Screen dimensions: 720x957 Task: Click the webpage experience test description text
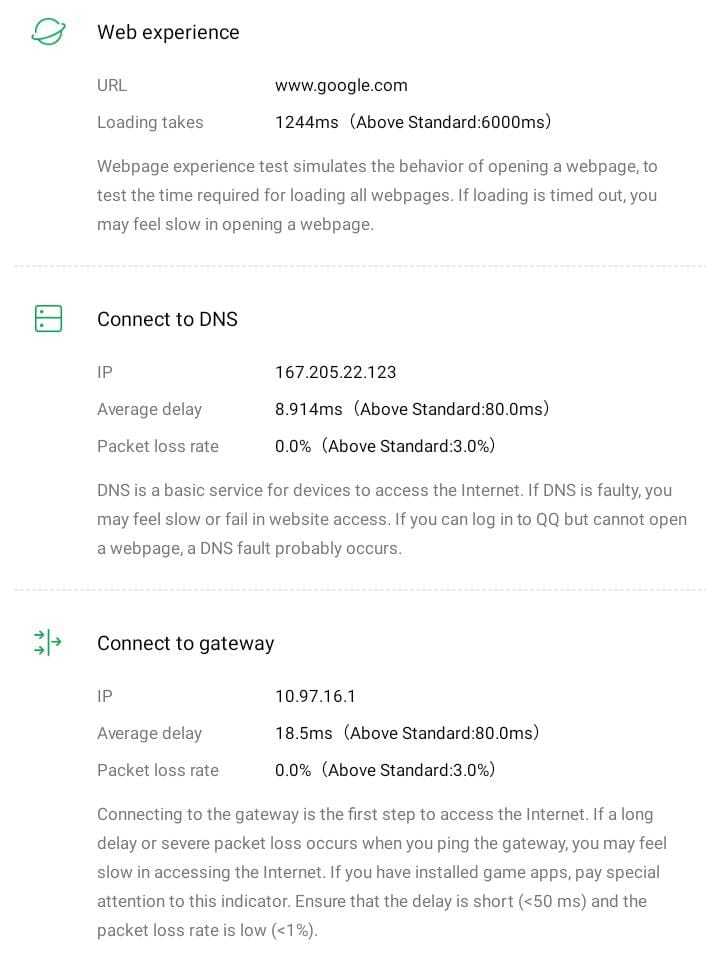(377, 195)
